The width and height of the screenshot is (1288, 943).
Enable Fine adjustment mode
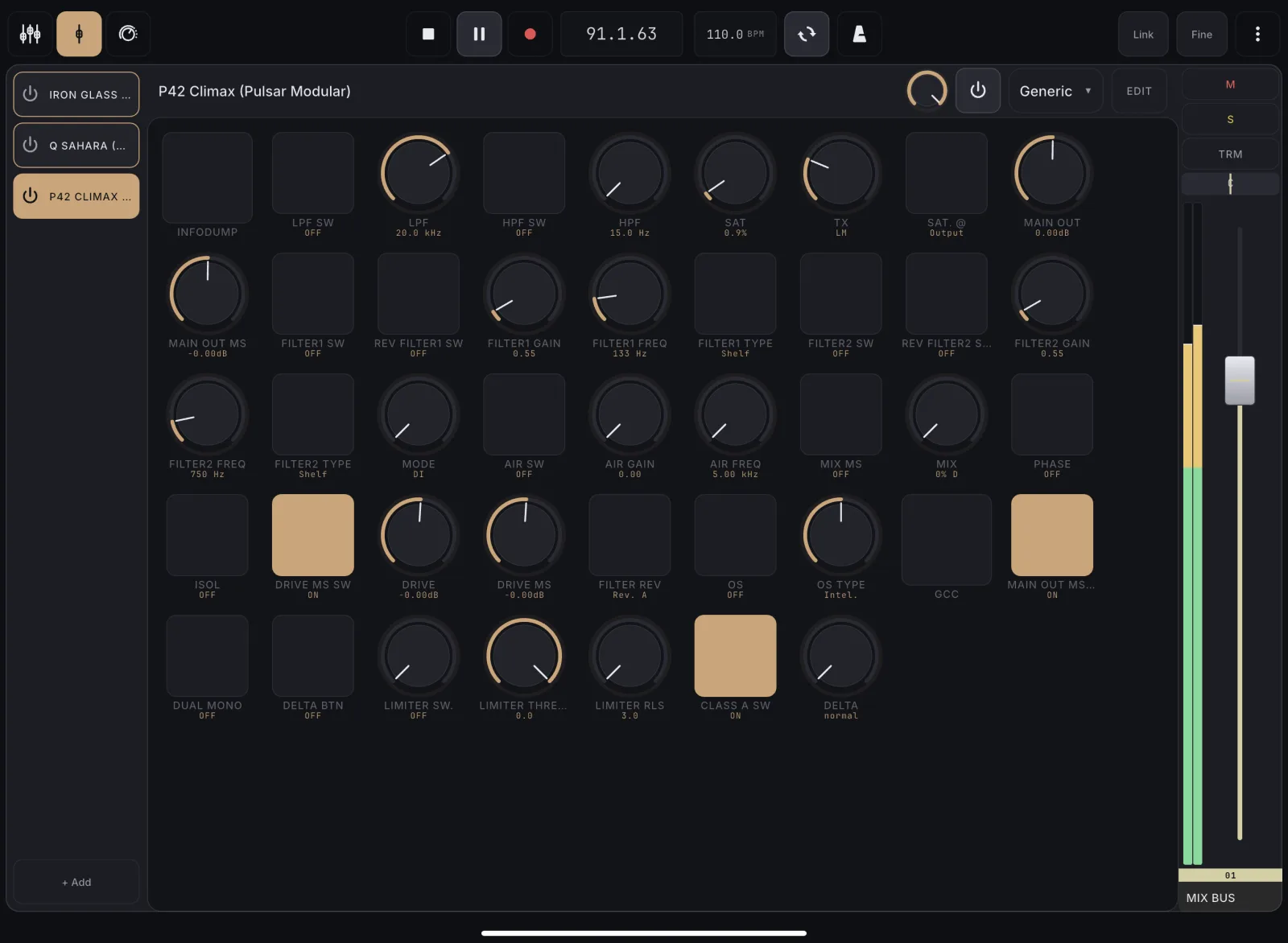point(1201,34)
